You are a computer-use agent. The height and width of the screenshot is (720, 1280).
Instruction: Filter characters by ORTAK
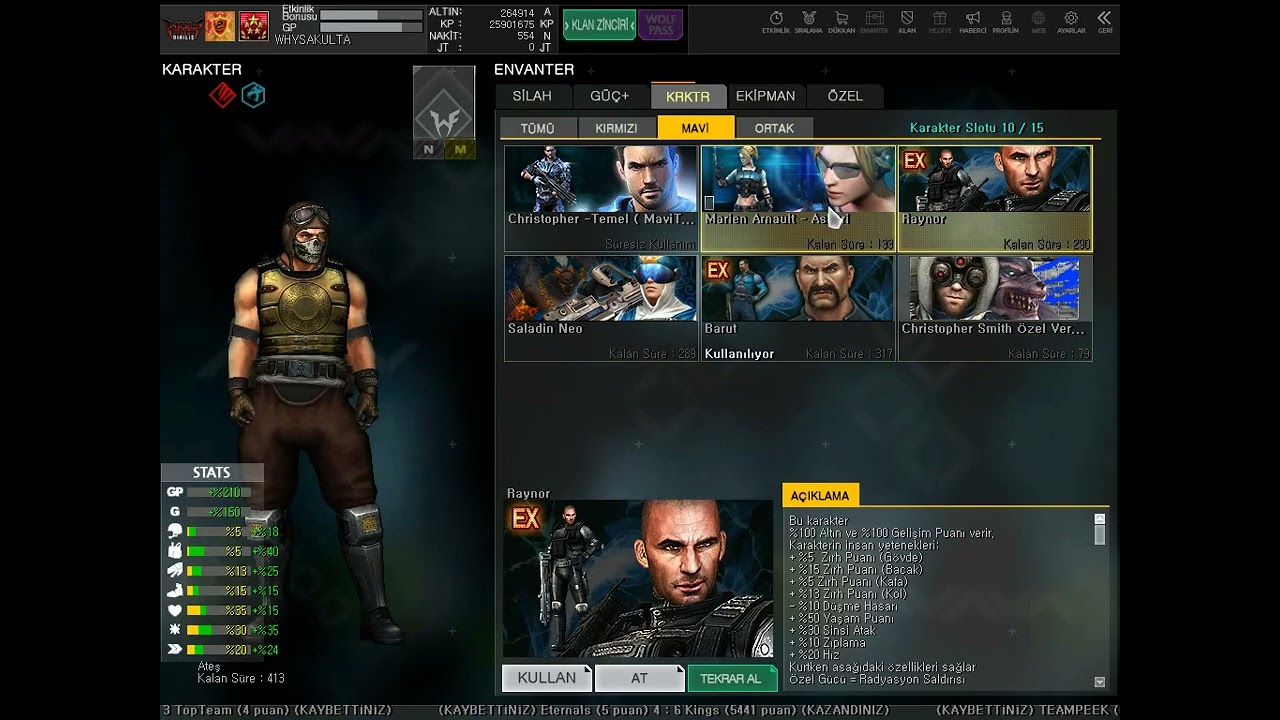tap(774, 128)
